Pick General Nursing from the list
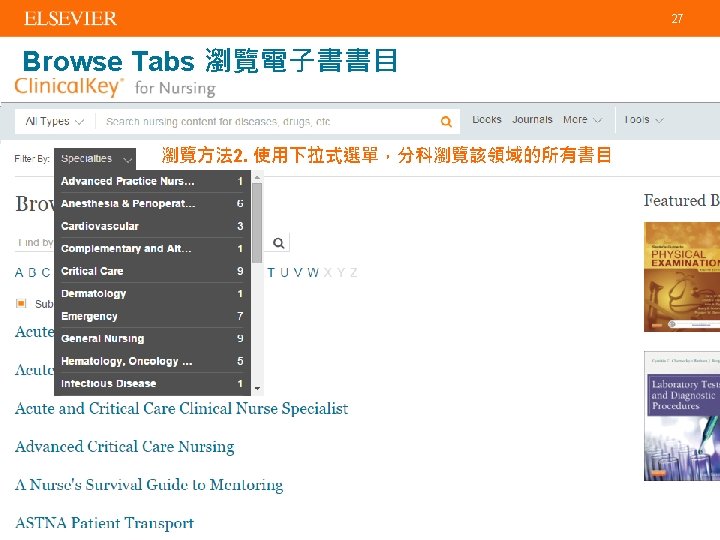 [152, 339]
